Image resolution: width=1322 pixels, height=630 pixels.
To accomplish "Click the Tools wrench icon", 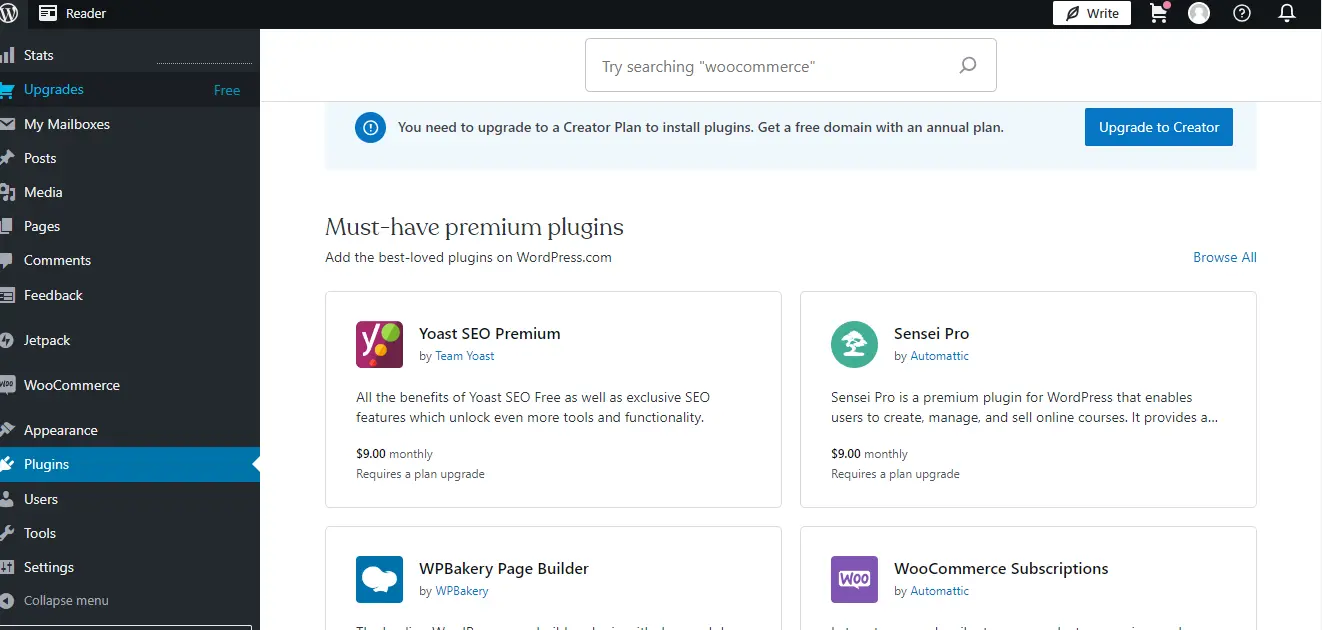I will coord(6,533).
